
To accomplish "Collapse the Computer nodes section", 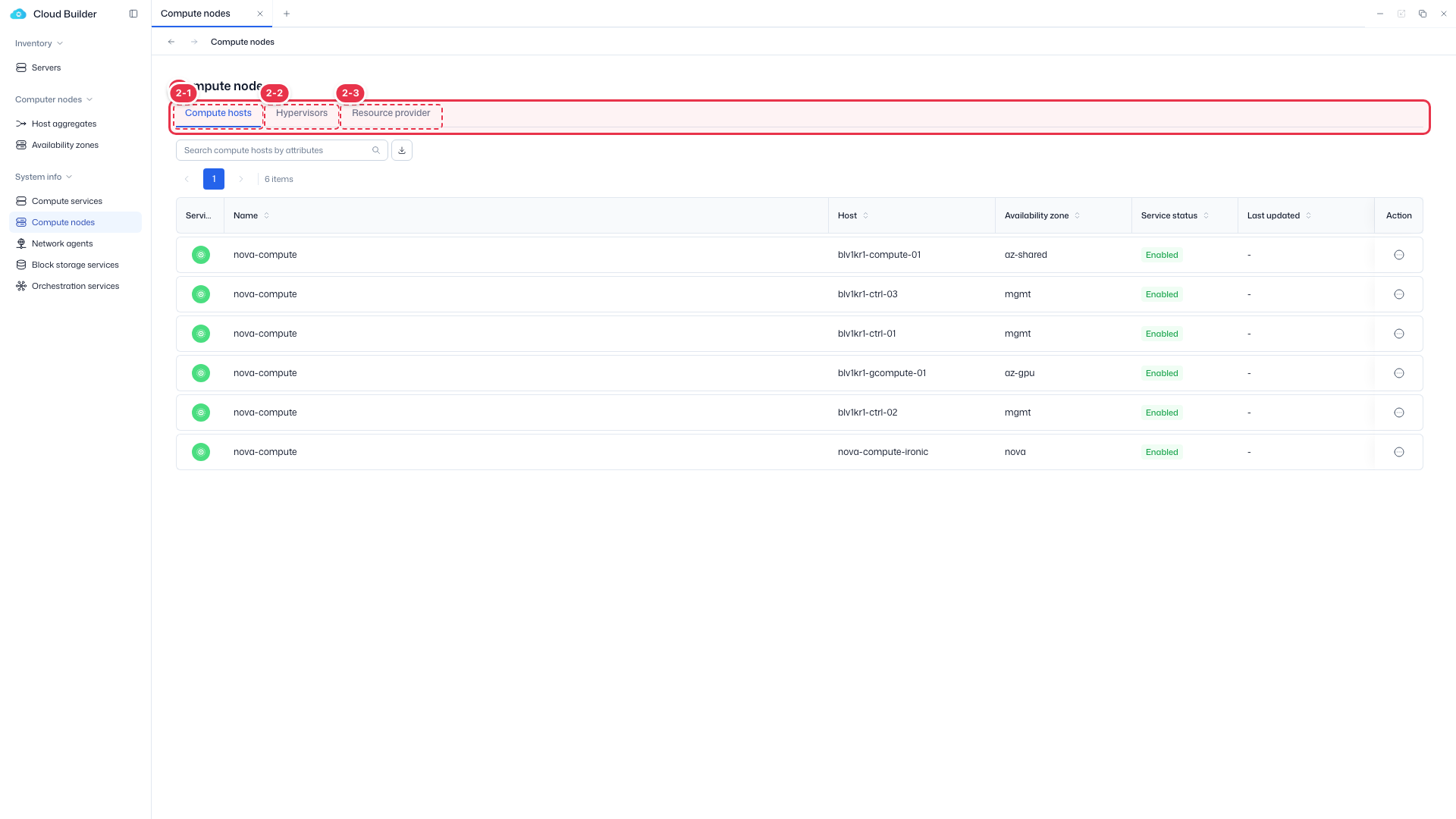I will [89, 99].
